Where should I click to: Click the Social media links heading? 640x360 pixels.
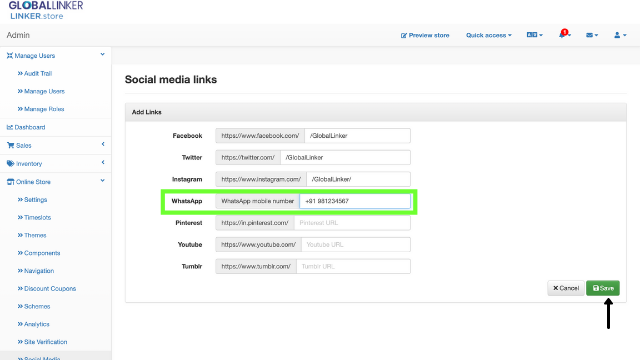click(x=171, y=79)
